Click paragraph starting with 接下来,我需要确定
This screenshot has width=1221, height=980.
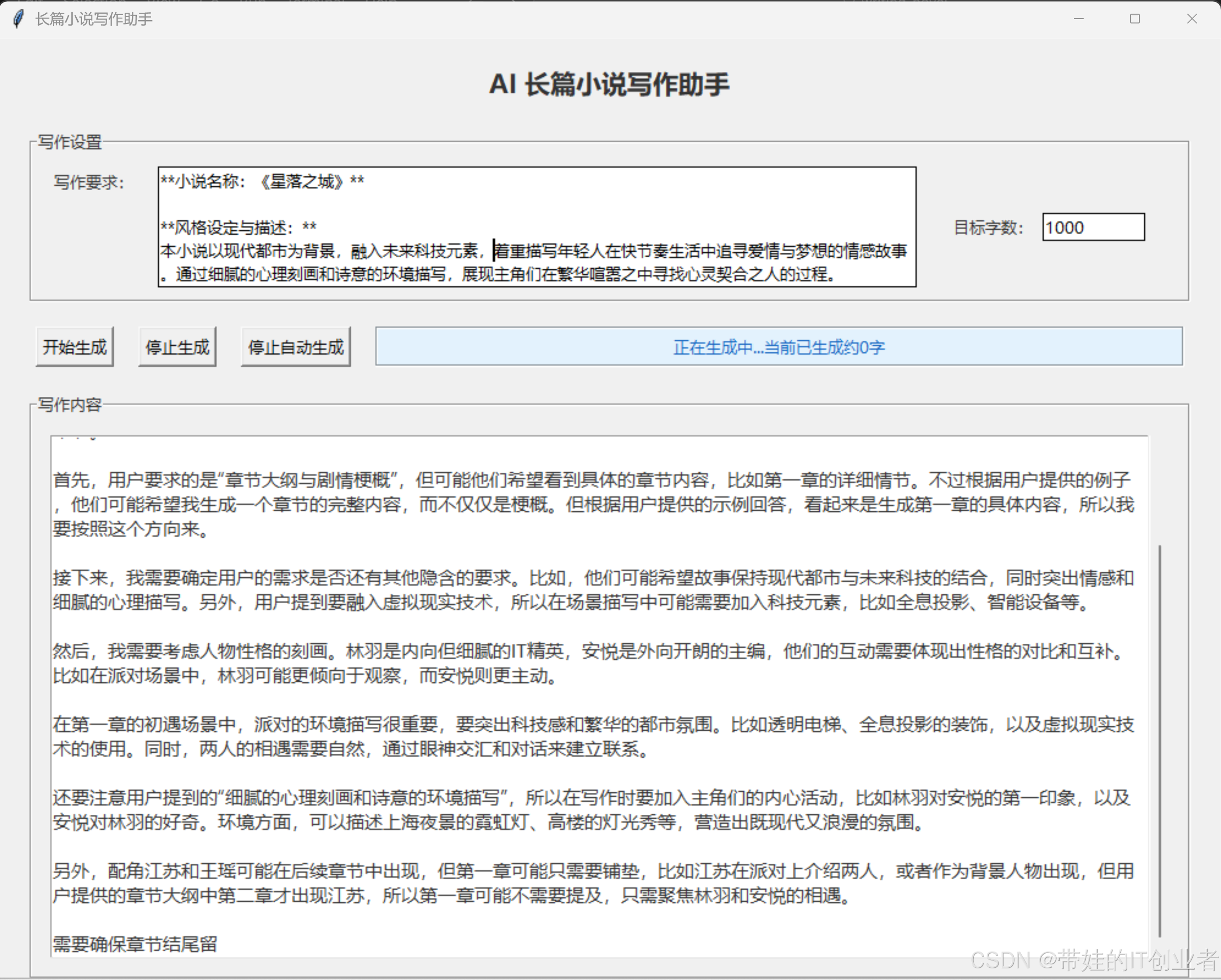(x=592, y=589)
